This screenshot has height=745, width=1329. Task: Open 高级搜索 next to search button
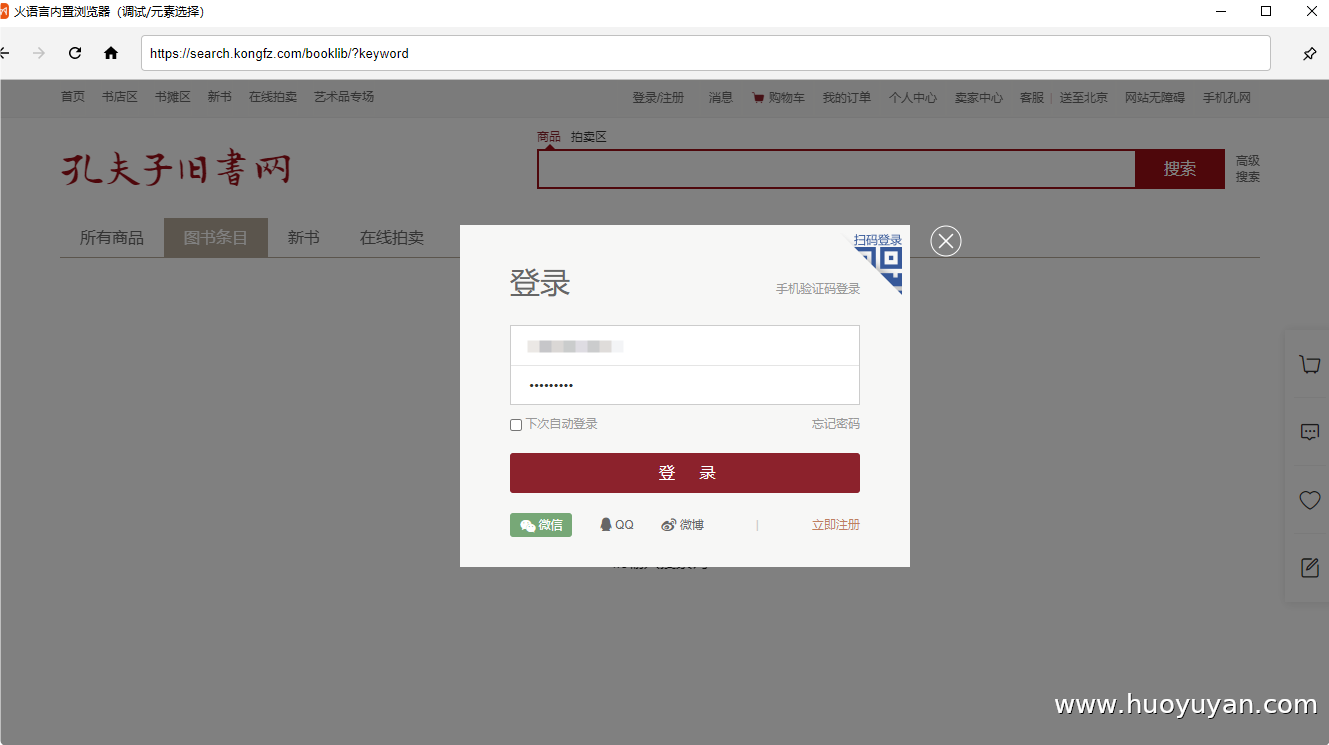pos(1248,169)
